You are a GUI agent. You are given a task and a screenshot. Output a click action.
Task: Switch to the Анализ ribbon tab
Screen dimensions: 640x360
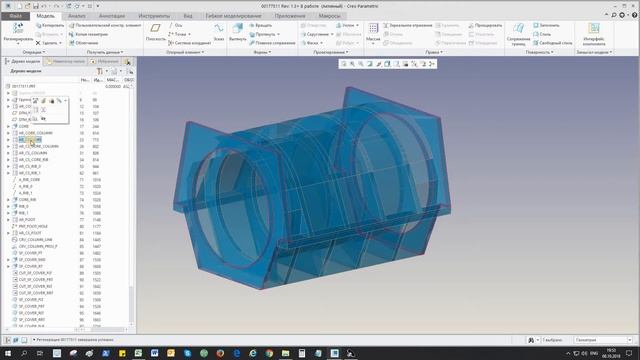(77, 16)
